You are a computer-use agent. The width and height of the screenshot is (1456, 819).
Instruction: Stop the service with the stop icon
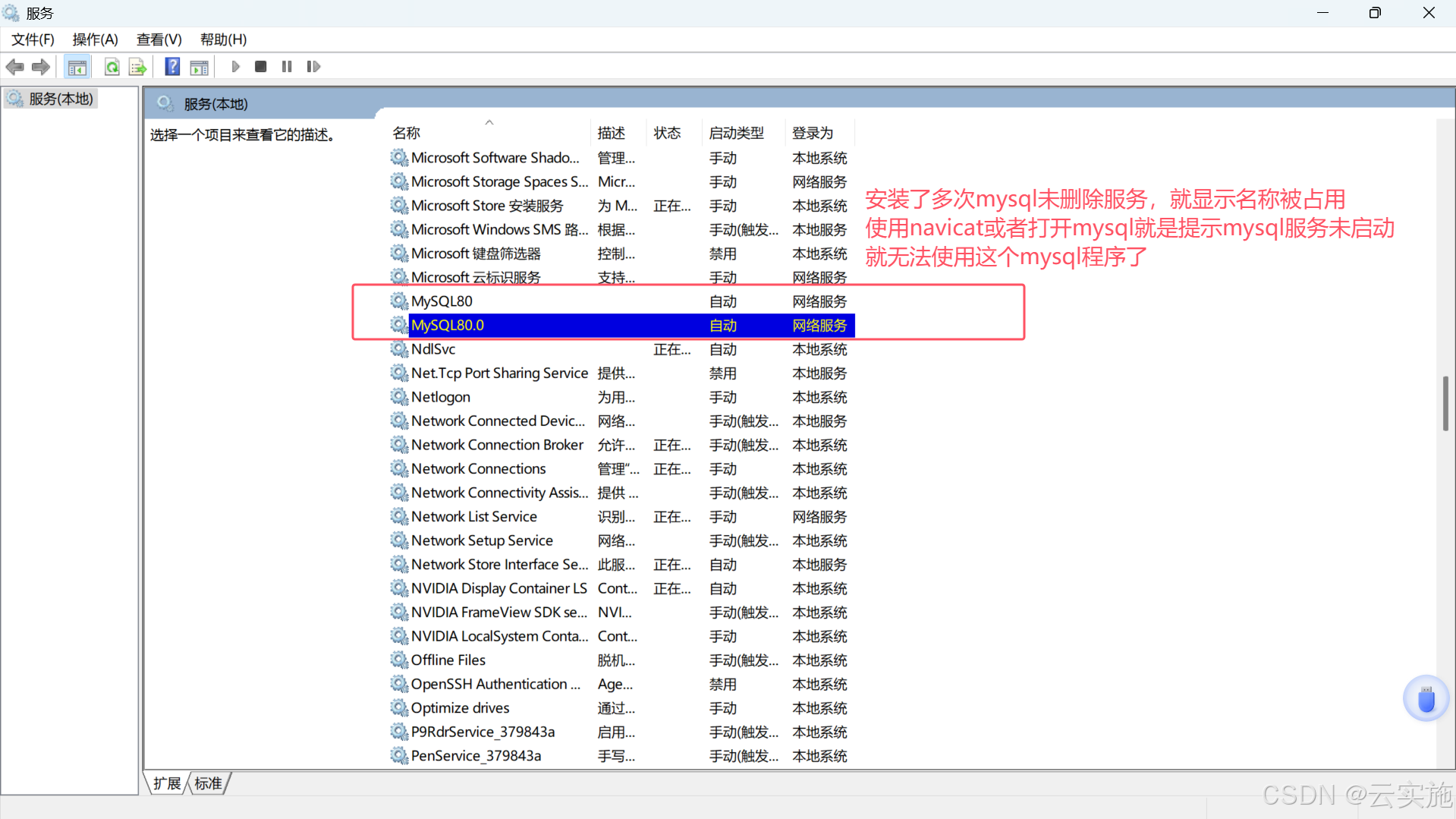pos(261,67)
